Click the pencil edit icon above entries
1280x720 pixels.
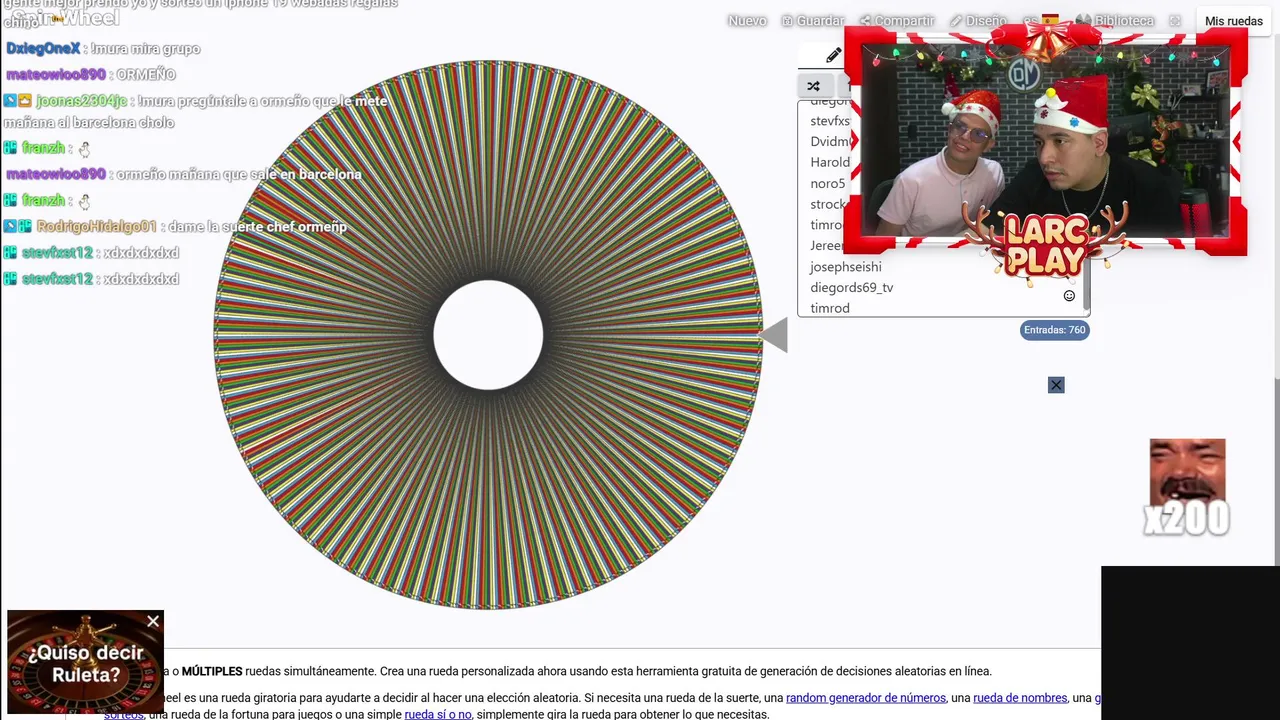(x=833, y=56)
